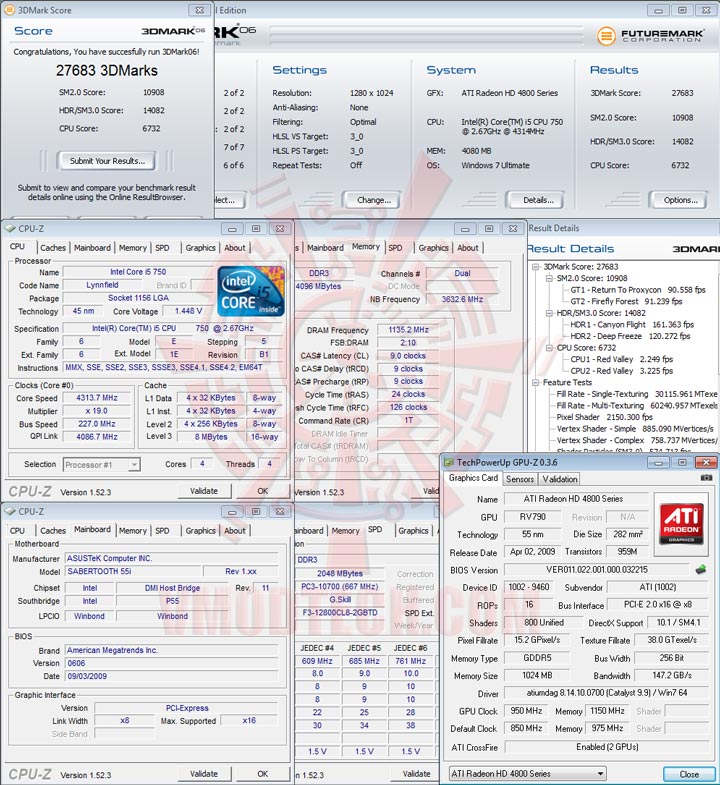Switch to Caches tab in top-left CPU-Z

click(x=53, y=248)
